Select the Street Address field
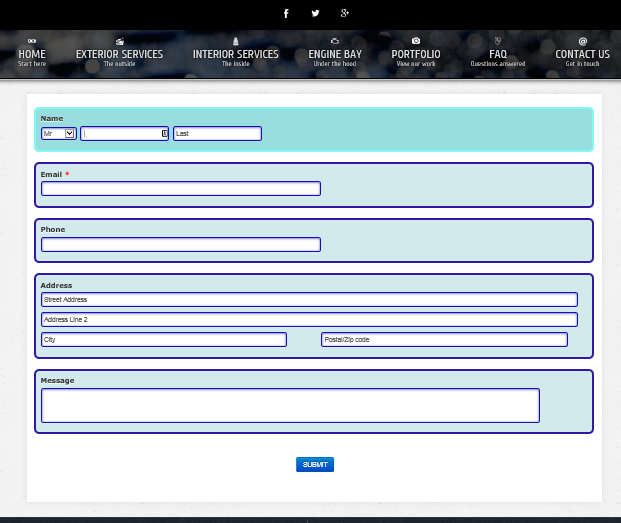 pyautogui.click(x=309, y=299)
